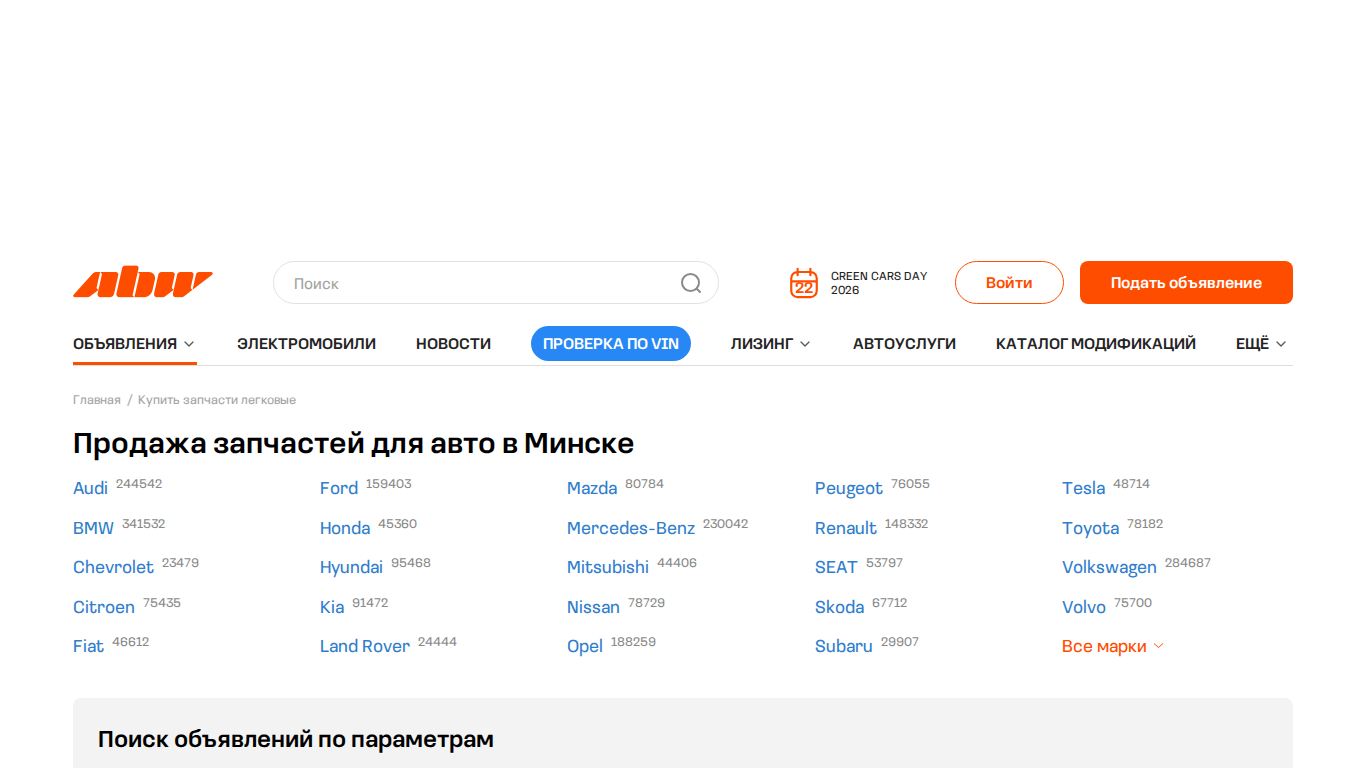Image resolution: width=1366 pixels, height=768 pixels.
Task: Click the Volkswagen count 284687
Action: click(1188, 563)
